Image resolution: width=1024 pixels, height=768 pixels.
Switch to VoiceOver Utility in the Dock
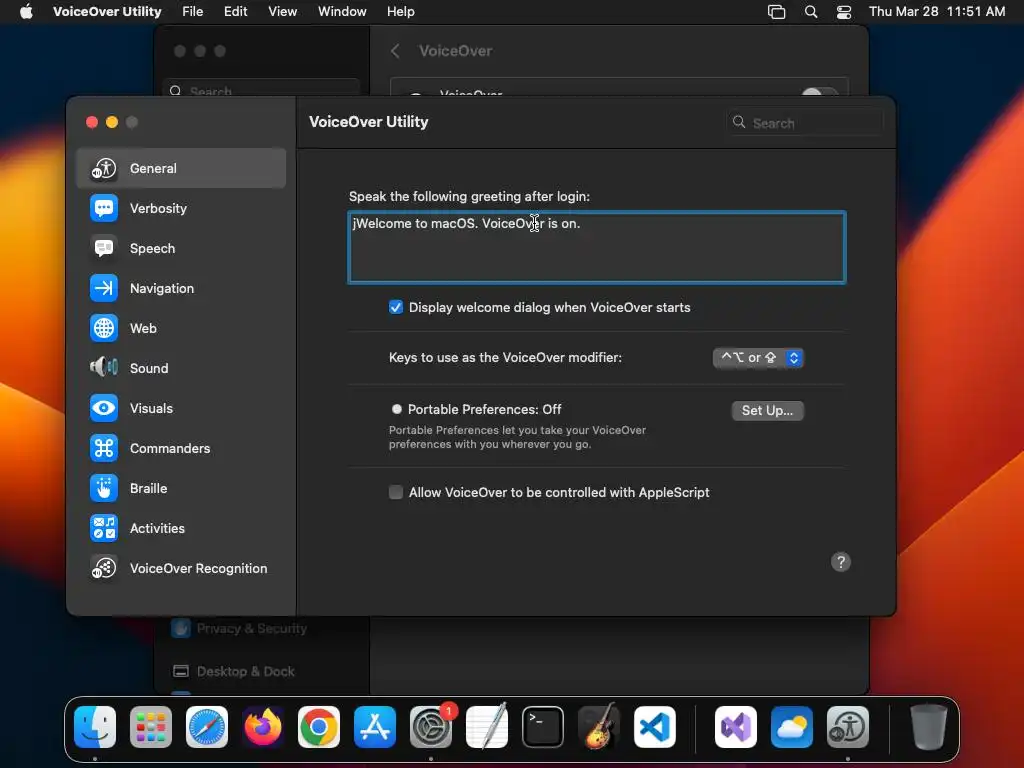848,727
